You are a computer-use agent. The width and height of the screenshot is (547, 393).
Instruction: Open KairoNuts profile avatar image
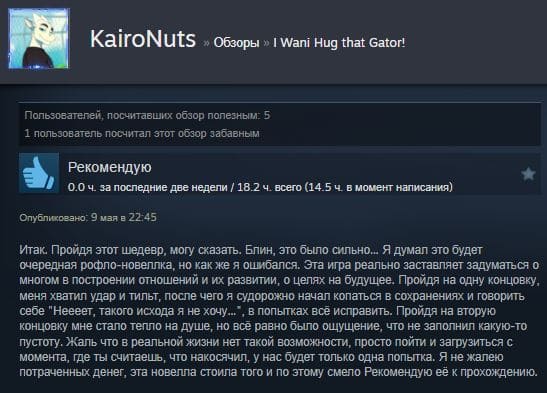(39, 39)
